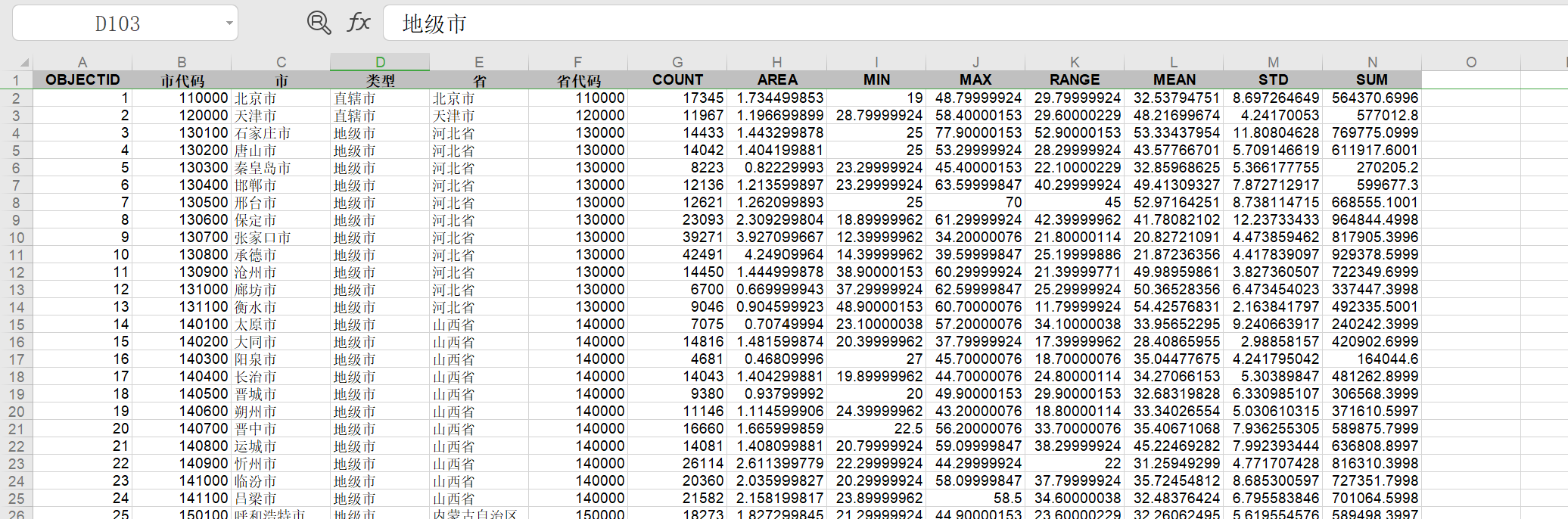
Task: Click the 唐山市 cell
Action: pos(281,150)
